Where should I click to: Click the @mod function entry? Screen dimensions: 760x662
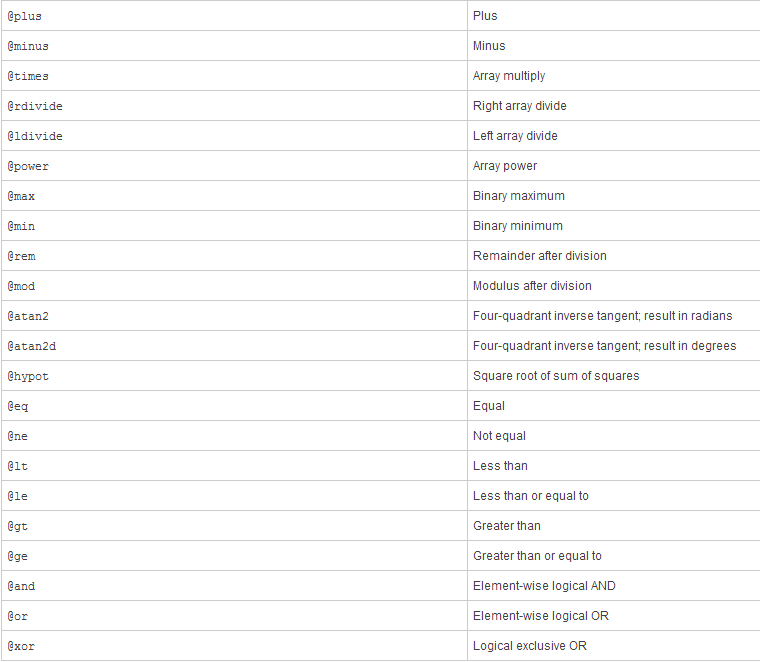click(21, 286)
